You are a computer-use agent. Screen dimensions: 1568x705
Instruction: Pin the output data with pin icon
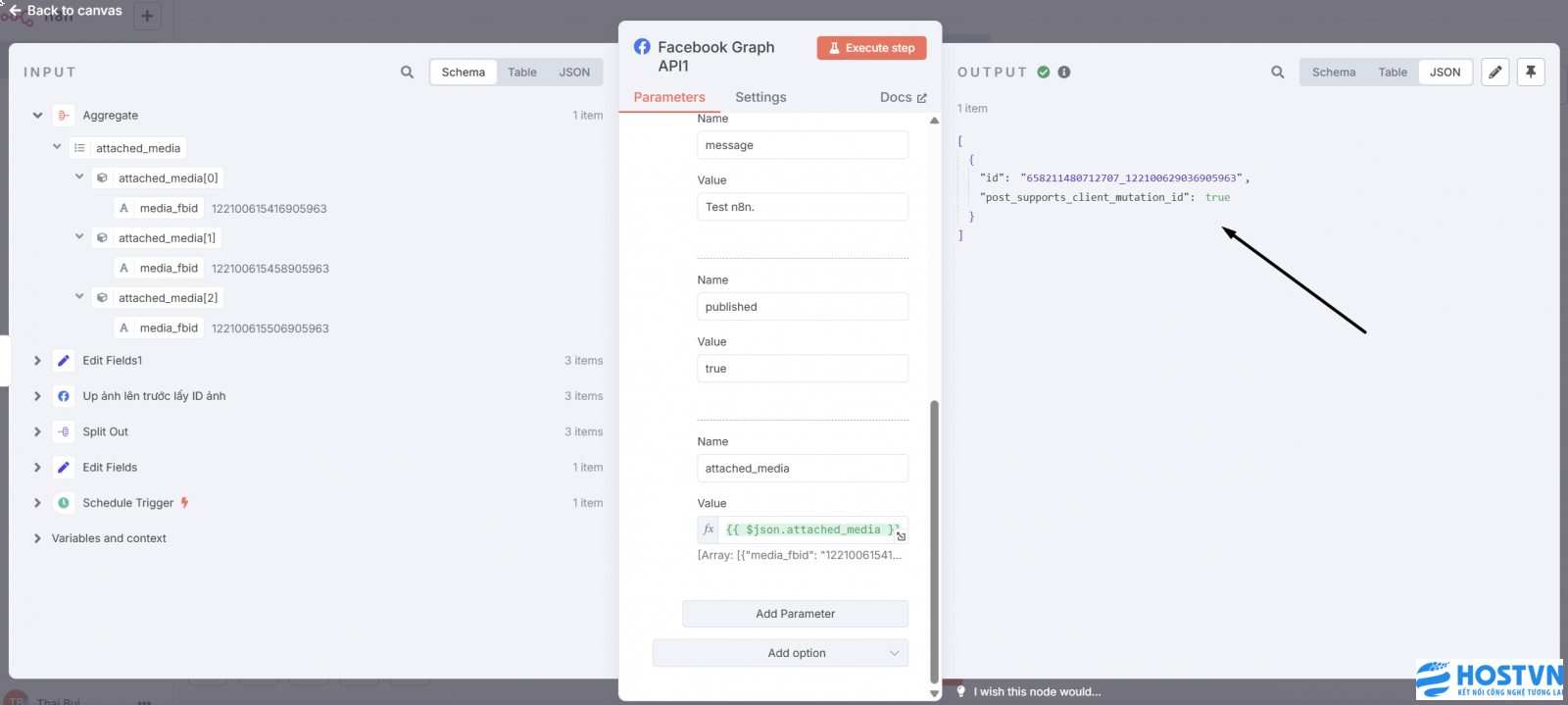point(1531,73)
